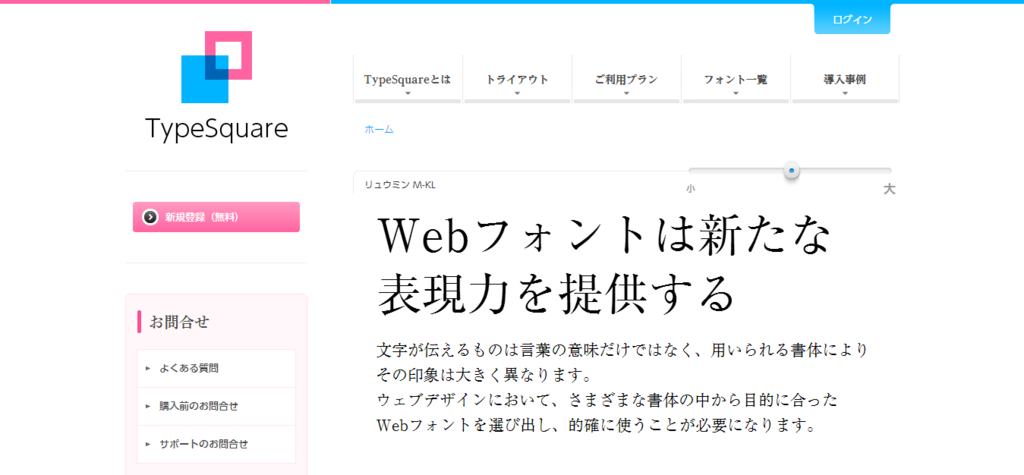Open the サポートのお問合せ link
Image resolution: width=1024 pixels, height=475 pixels.
216,444
